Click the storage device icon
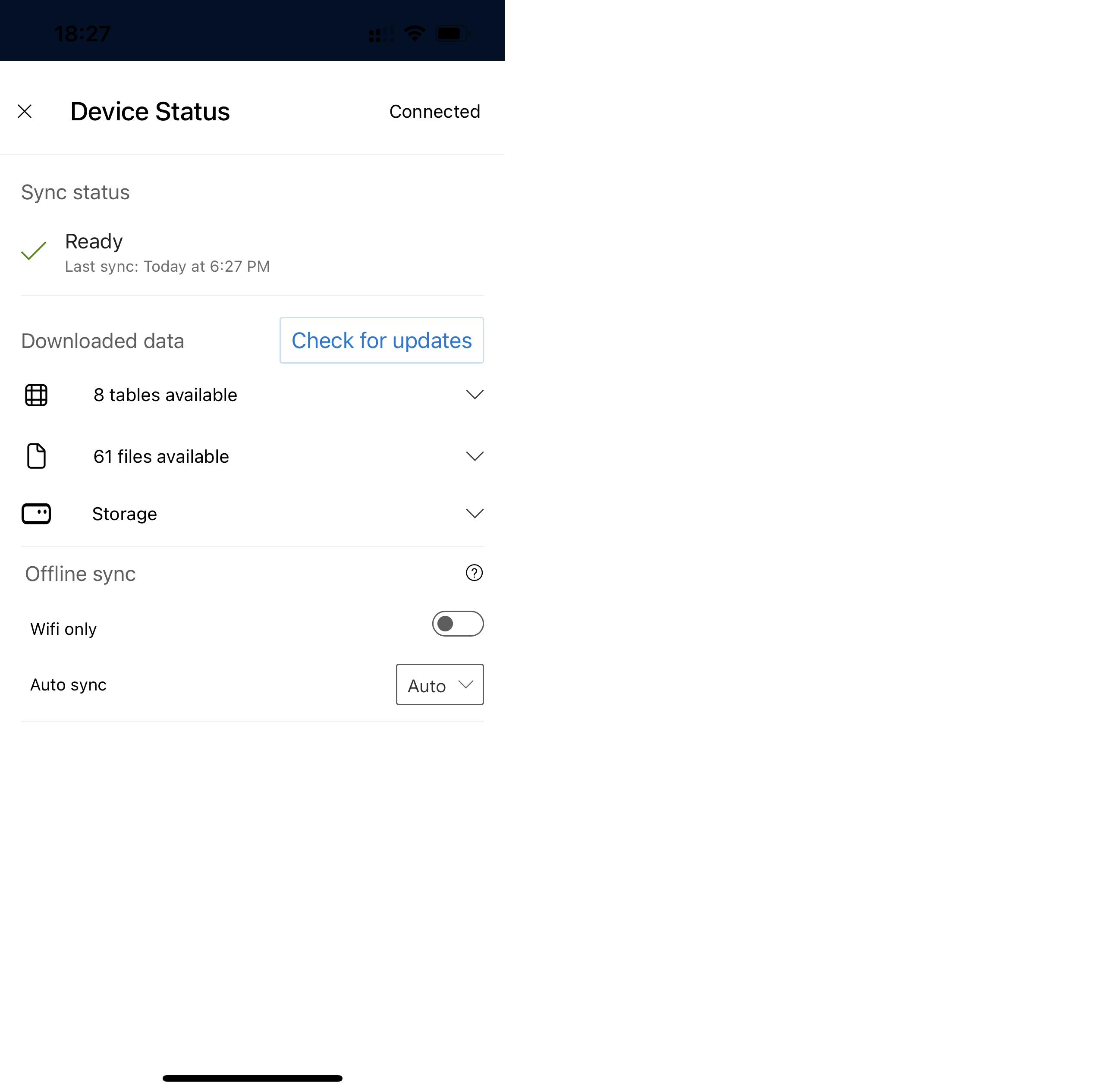 [x=36, y=512]
